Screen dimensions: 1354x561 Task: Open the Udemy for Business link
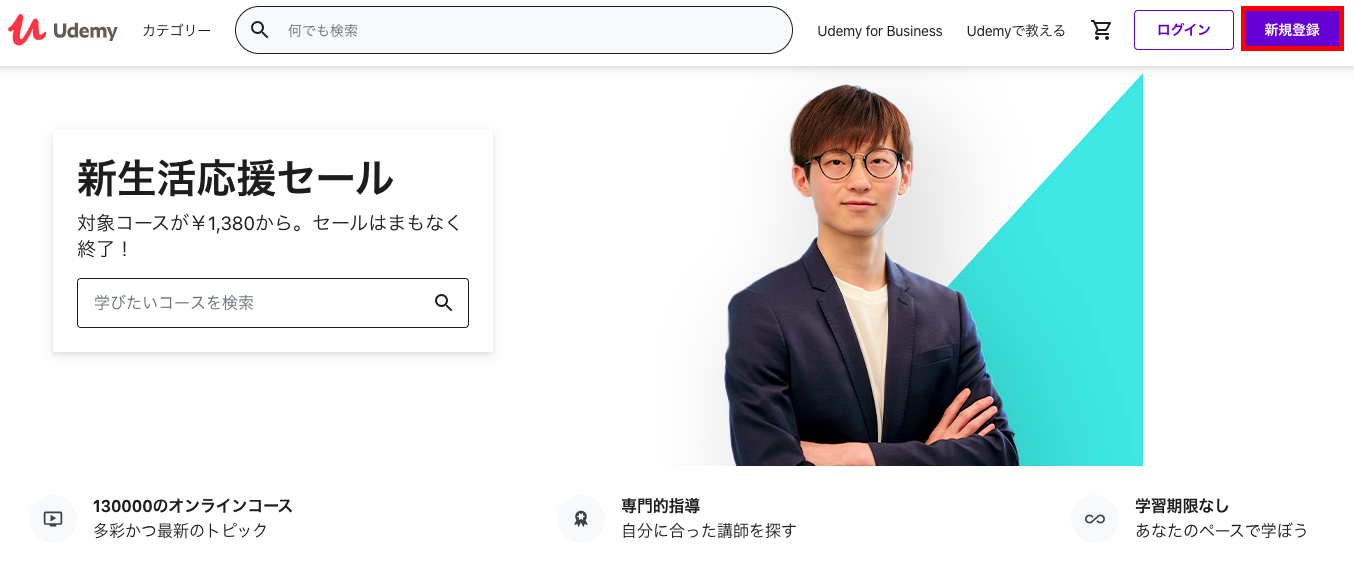pos(880,31)
